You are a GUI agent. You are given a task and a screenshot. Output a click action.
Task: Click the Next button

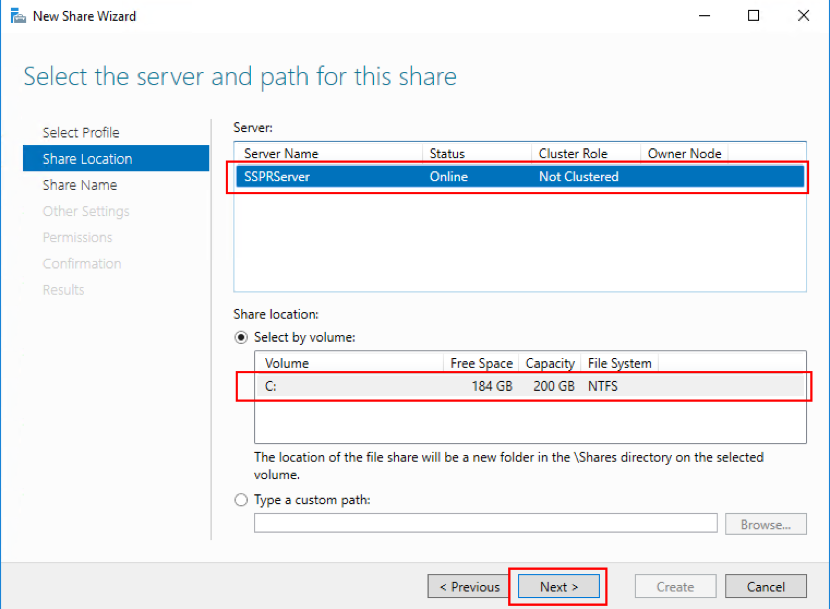[x=559, y=587]
